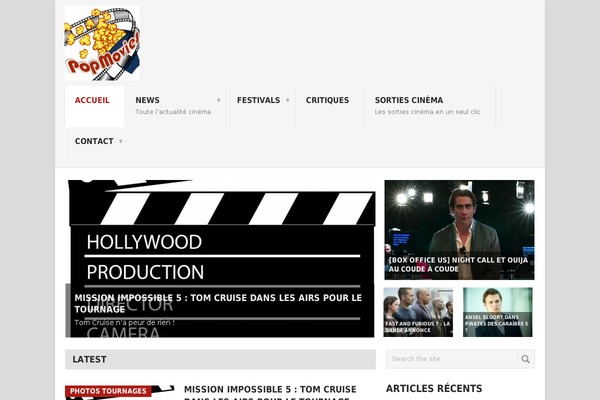600x400 pixels.
Task: Expand the News dropdown arrow
Action: [218, 100]
